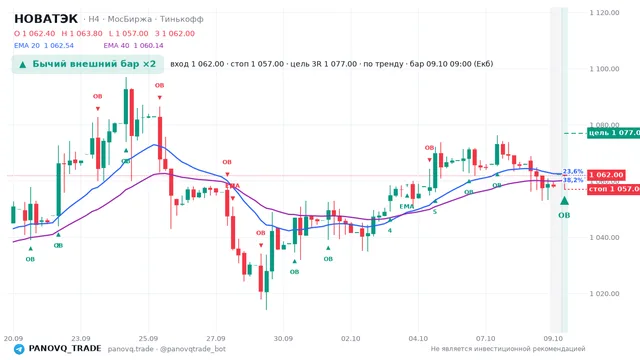640x360 pixels.
Task: Click the 23,6% Fibonacci level label
Action: point(573,171)
